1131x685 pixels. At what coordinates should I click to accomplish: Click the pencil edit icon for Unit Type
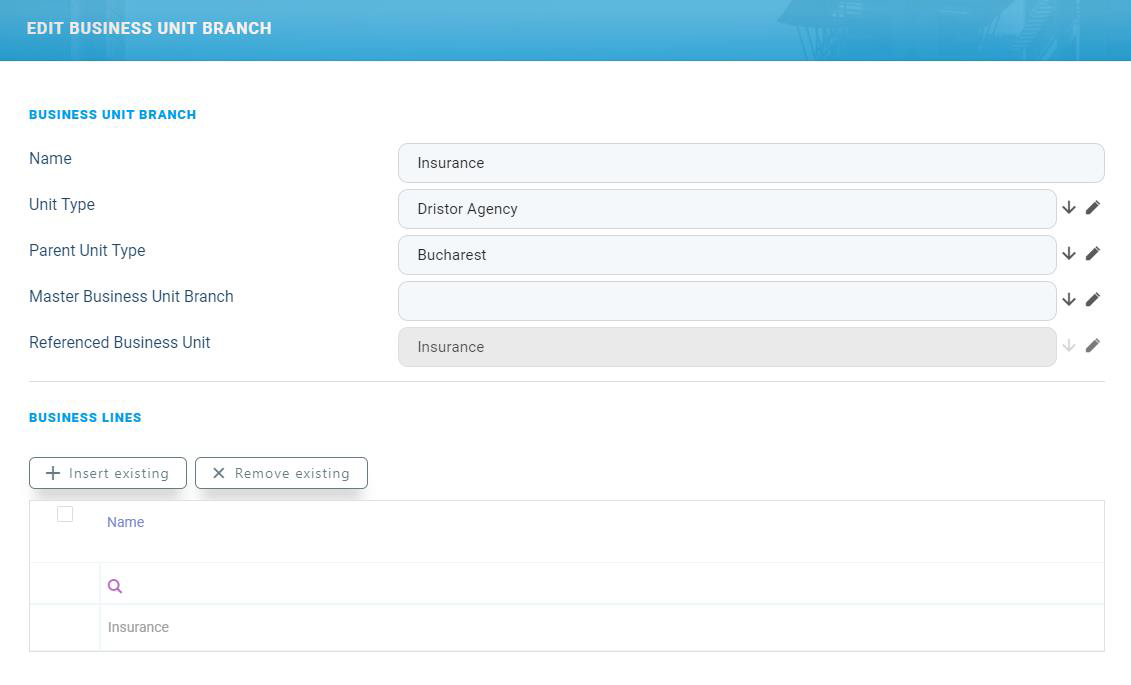(1093, 208)
